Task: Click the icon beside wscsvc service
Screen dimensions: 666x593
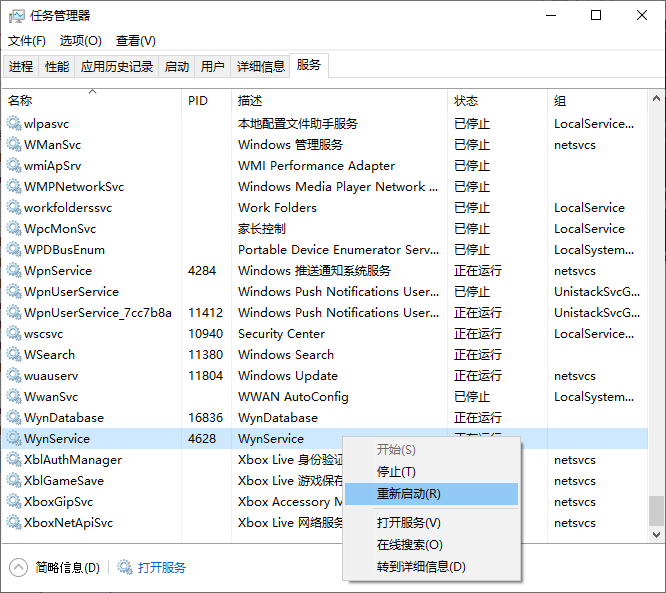Action: pos(14,334)
